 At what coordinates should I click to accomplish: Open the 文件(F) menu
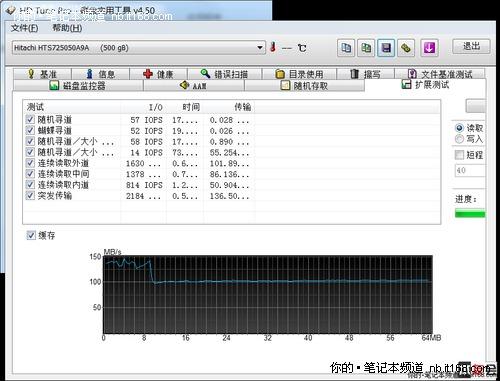coord(24,28)
